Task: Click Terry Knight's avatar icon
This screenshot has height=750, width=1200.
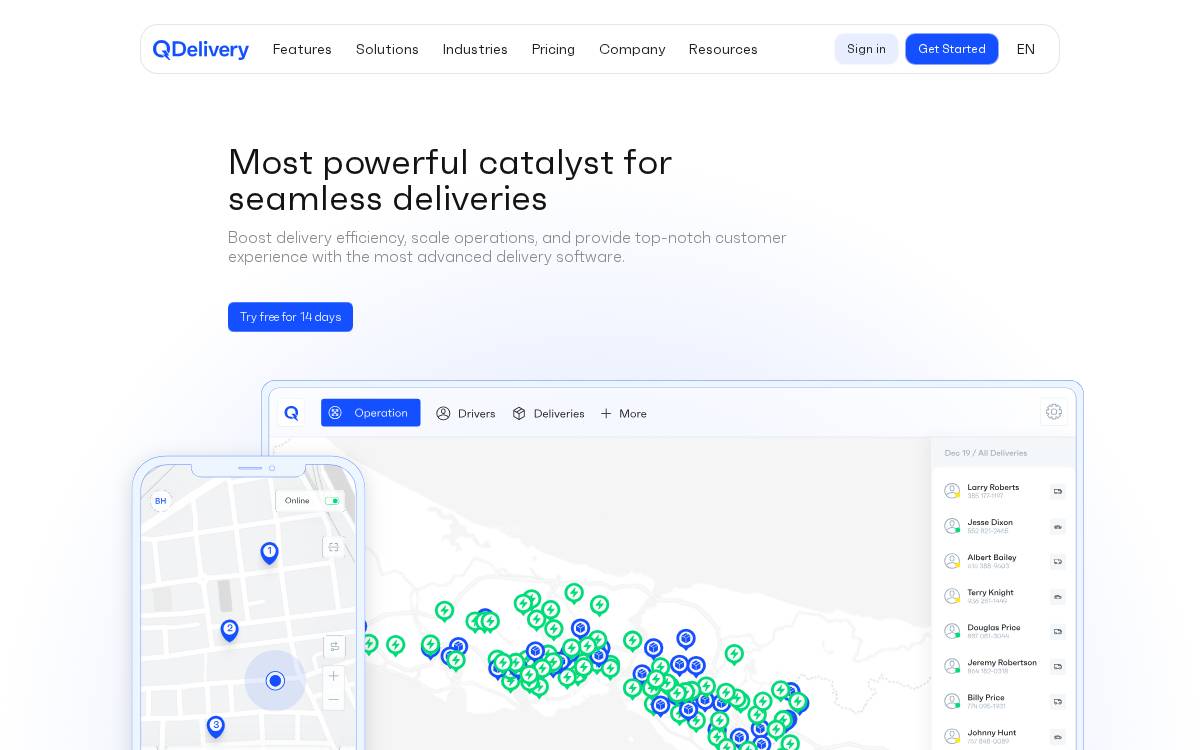Action: pyautogui.click(x=952, y=596)
